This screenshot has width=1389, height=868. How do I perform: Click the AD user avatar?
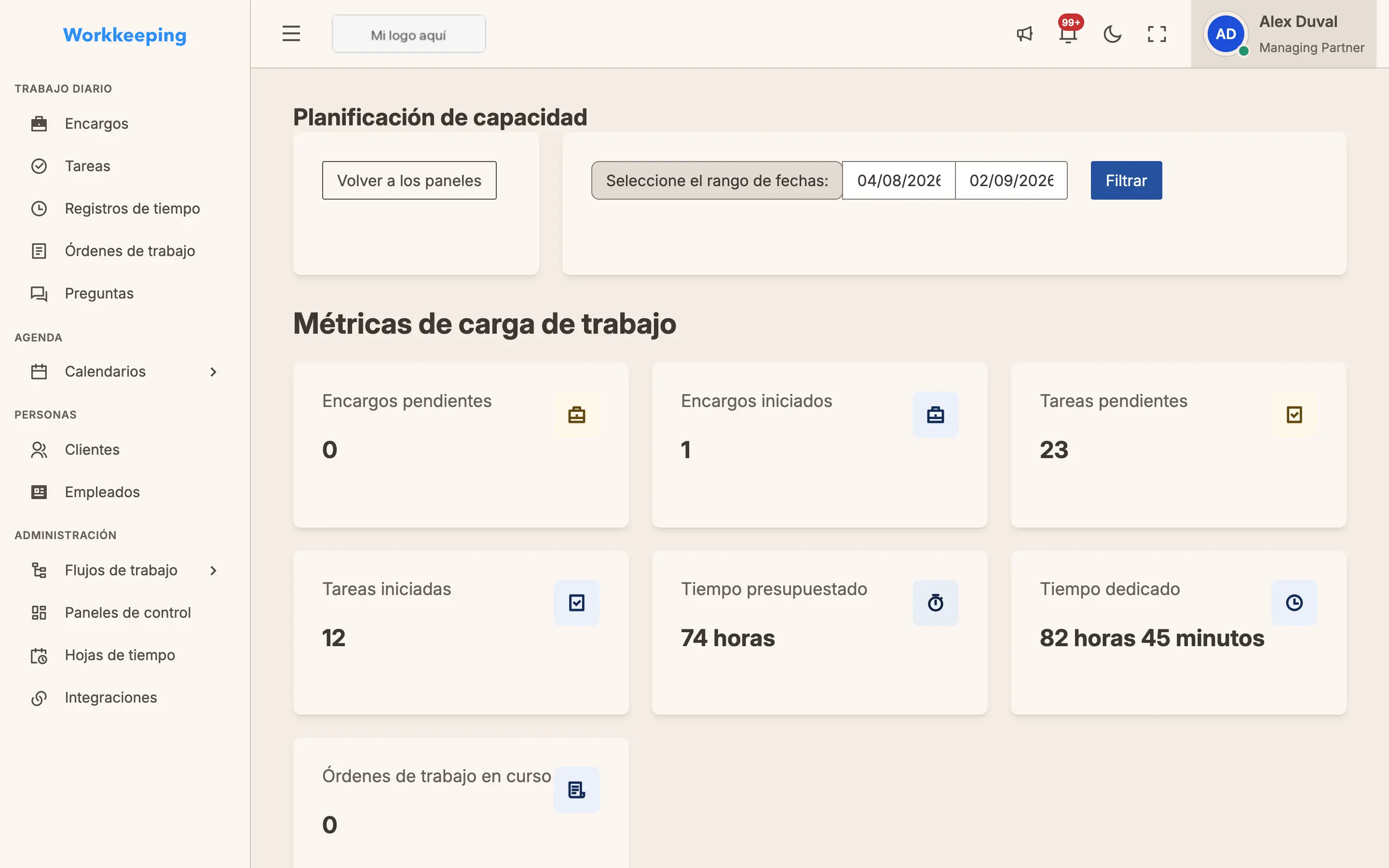click(x=1226, y=34)
